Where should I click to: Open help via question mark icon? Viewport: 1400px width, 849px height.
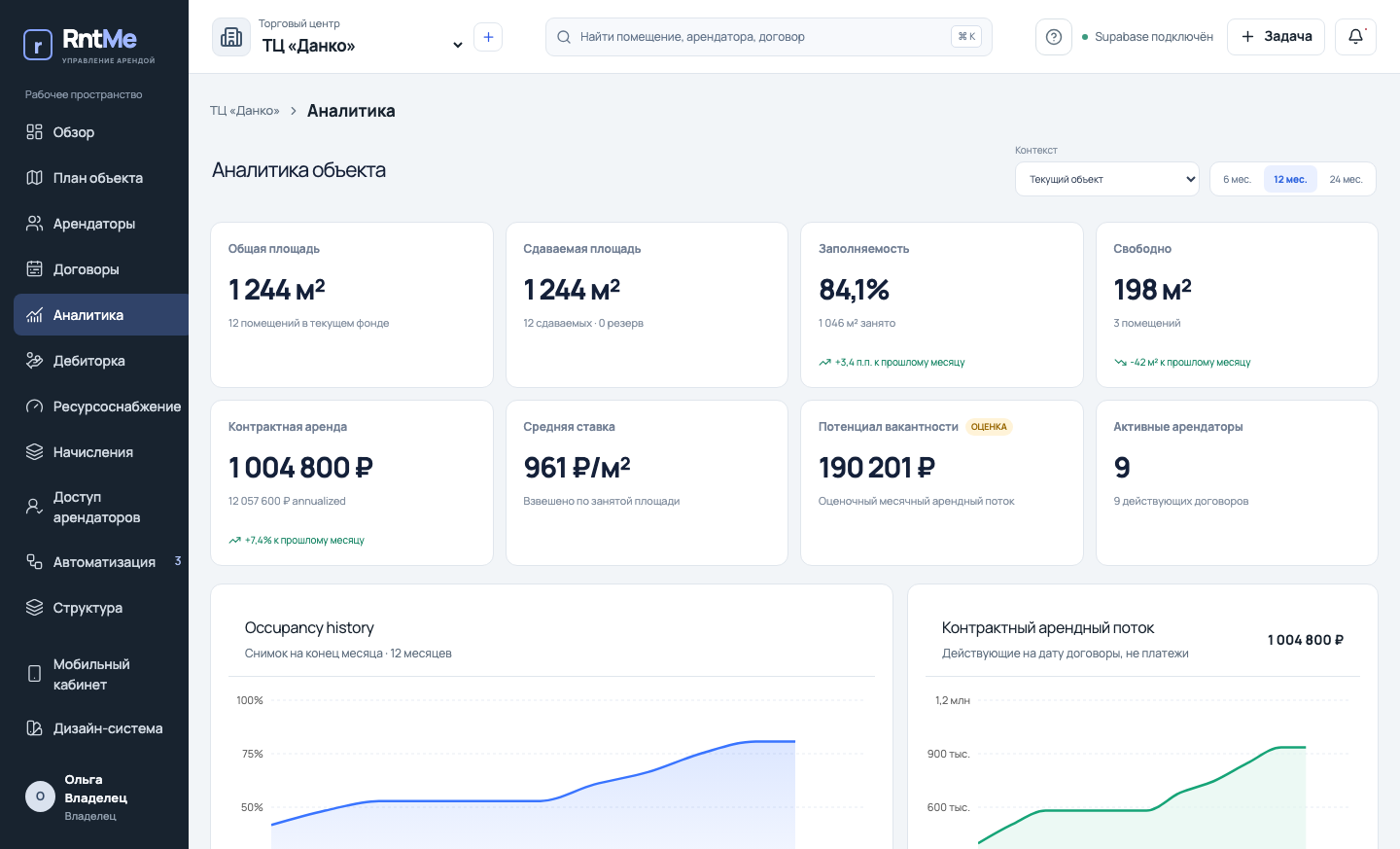(x=1054, y=37)
